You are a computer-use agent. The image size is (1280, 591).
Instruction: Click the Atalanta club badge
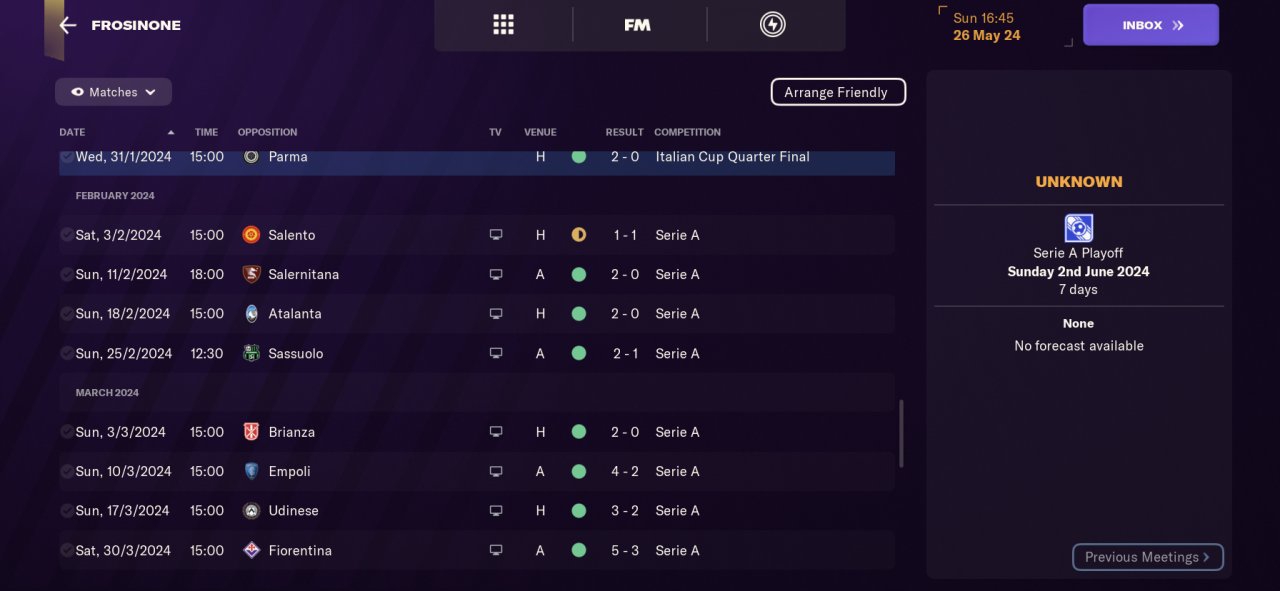pos(251,313)
